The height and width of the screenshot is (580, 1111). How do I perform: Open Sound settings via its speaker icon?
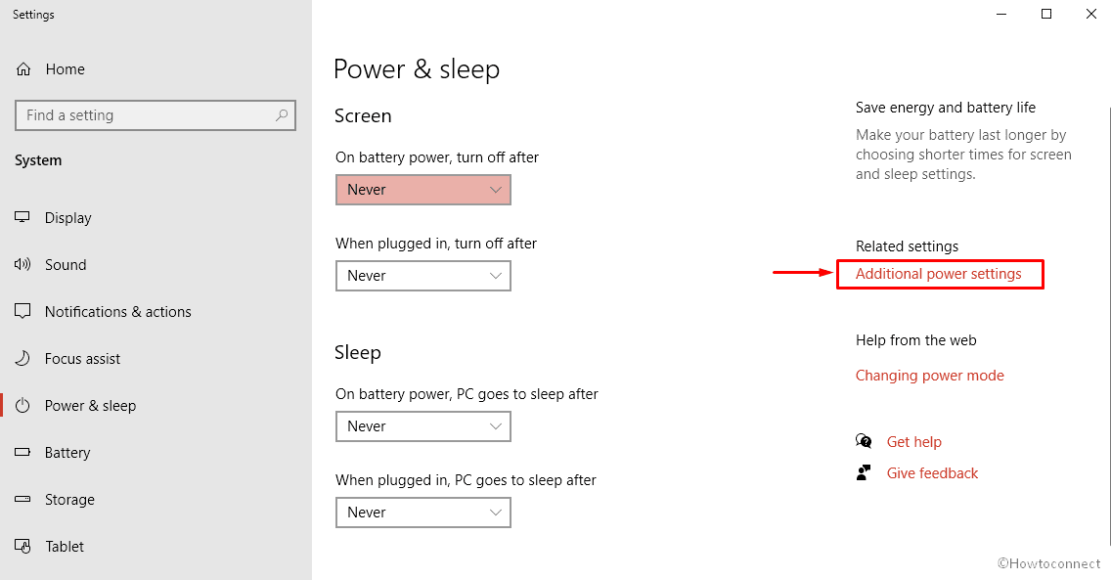coord(22,264)
